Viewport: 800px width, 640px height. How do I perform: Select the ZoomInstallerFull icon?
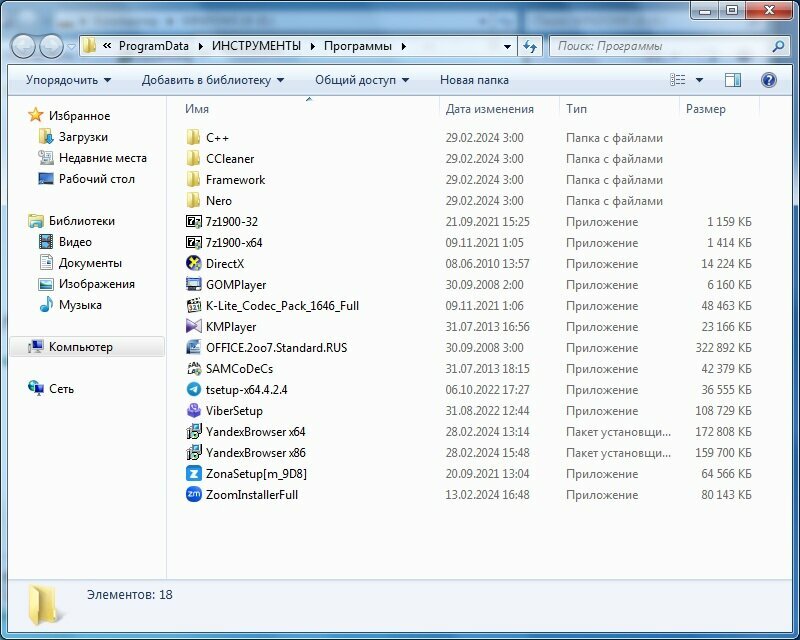[193, 494]
